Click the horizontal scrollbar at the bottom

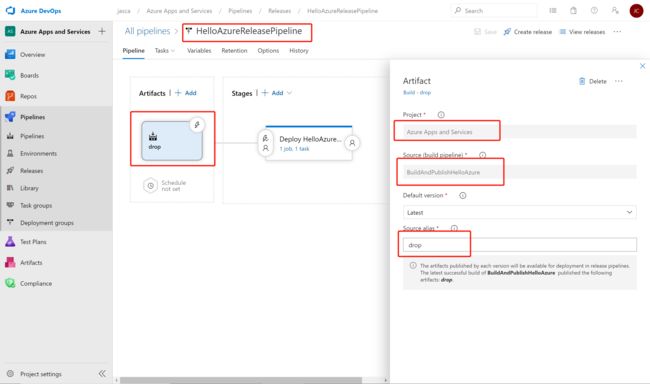240,380
